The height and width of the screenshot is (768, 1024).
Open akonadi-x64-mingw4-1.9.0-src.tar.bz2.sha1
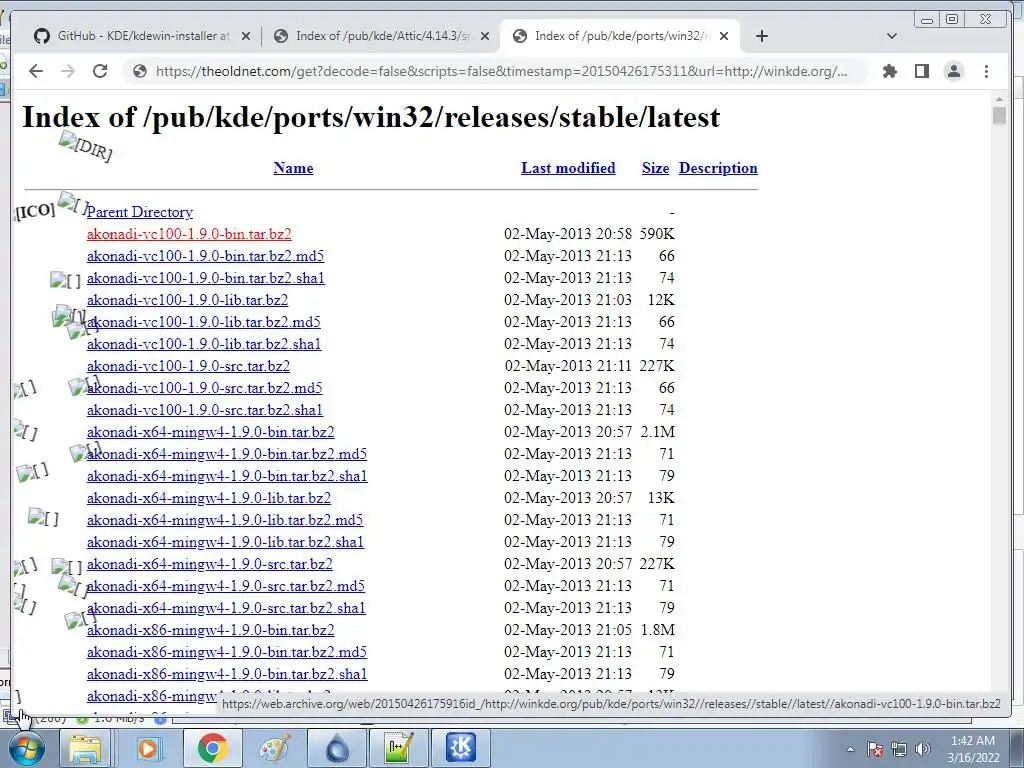click(x=226, y=608)
